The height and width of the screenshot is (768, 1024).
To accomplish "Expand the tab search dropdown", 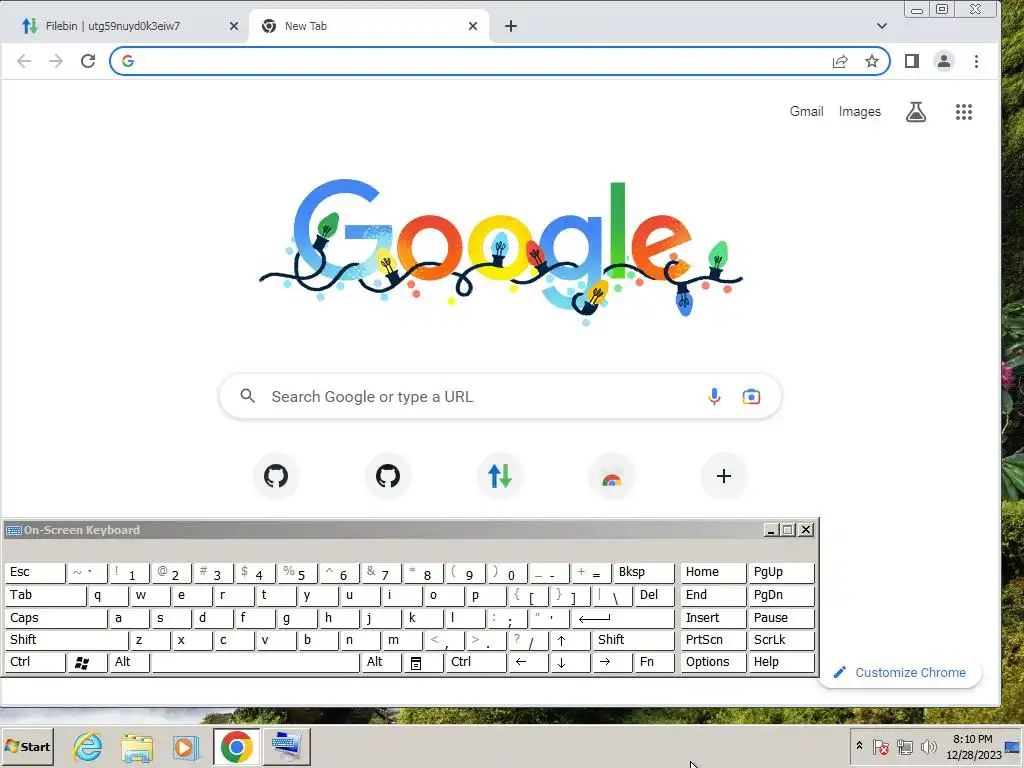I will 882,26.
